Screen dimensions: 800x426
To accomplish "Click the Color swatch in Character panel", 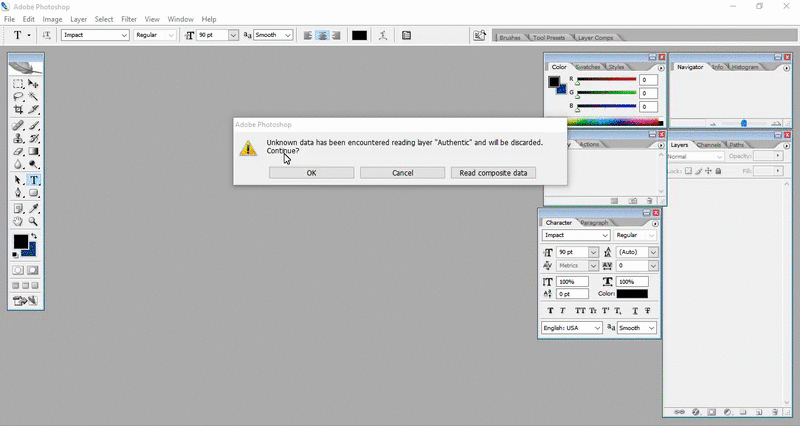I will tap(632, 294).
